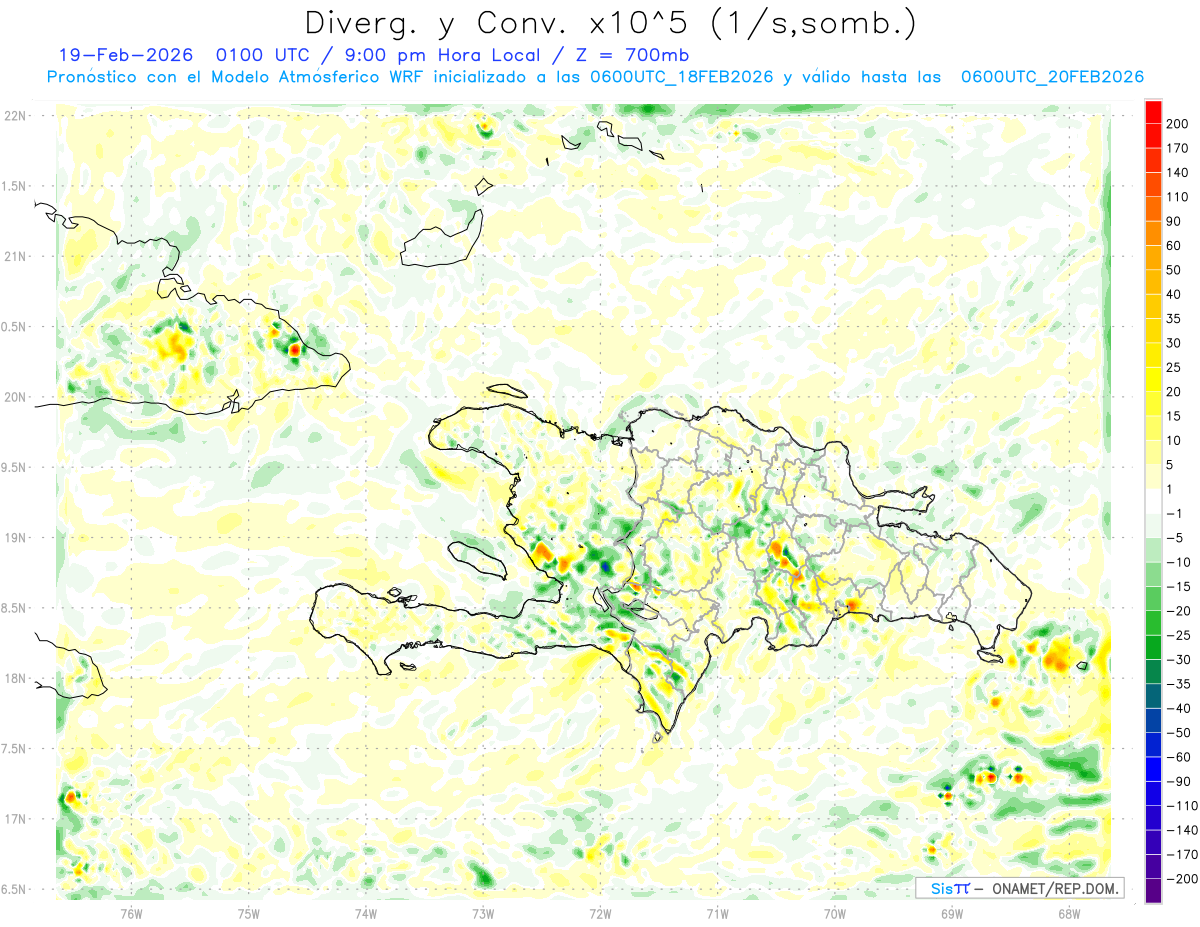Click the 75W longitude label
This screenshot has width=1200, height=927.
point(249,913)
